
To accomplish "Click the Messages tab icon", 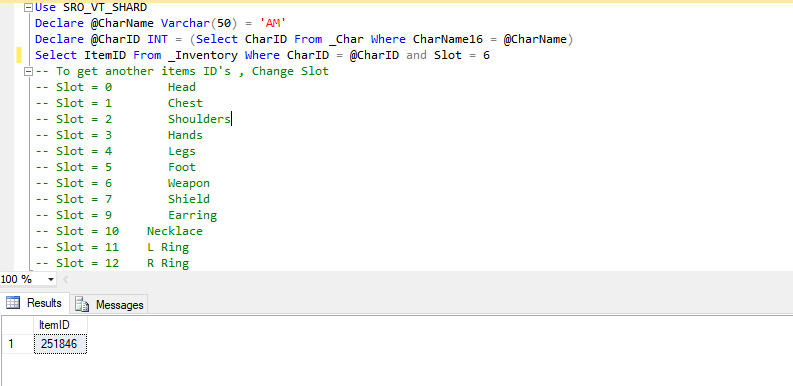I will coord(82,305).
